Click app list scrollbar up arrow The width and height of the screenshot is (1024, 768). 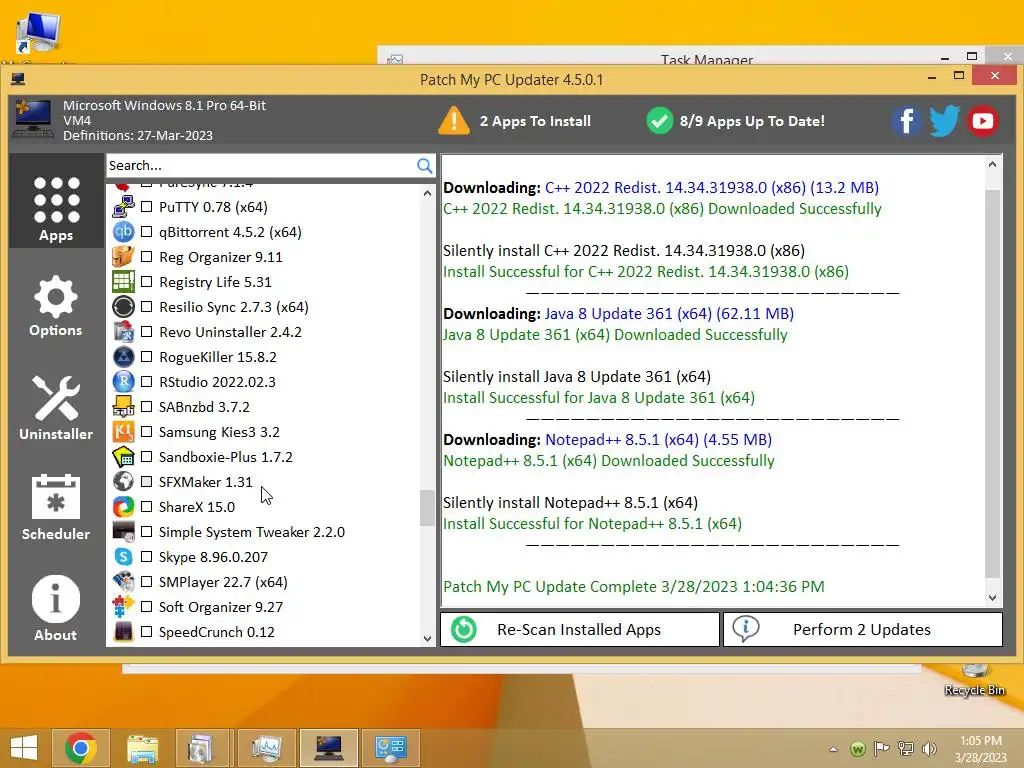point(427,193)
